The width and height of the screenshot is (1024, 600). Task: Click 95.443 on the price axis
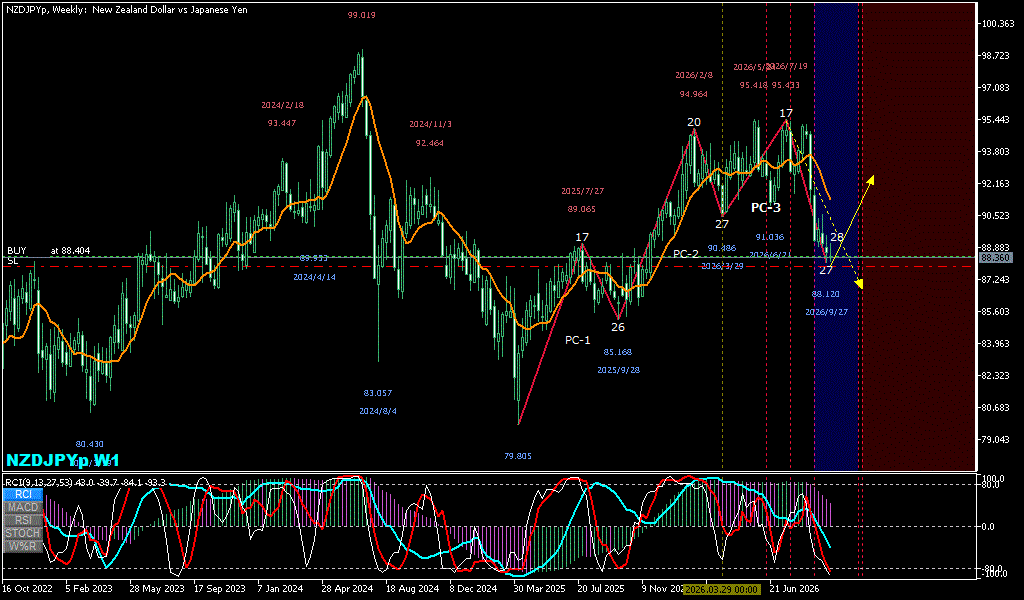tap(996, 119)
